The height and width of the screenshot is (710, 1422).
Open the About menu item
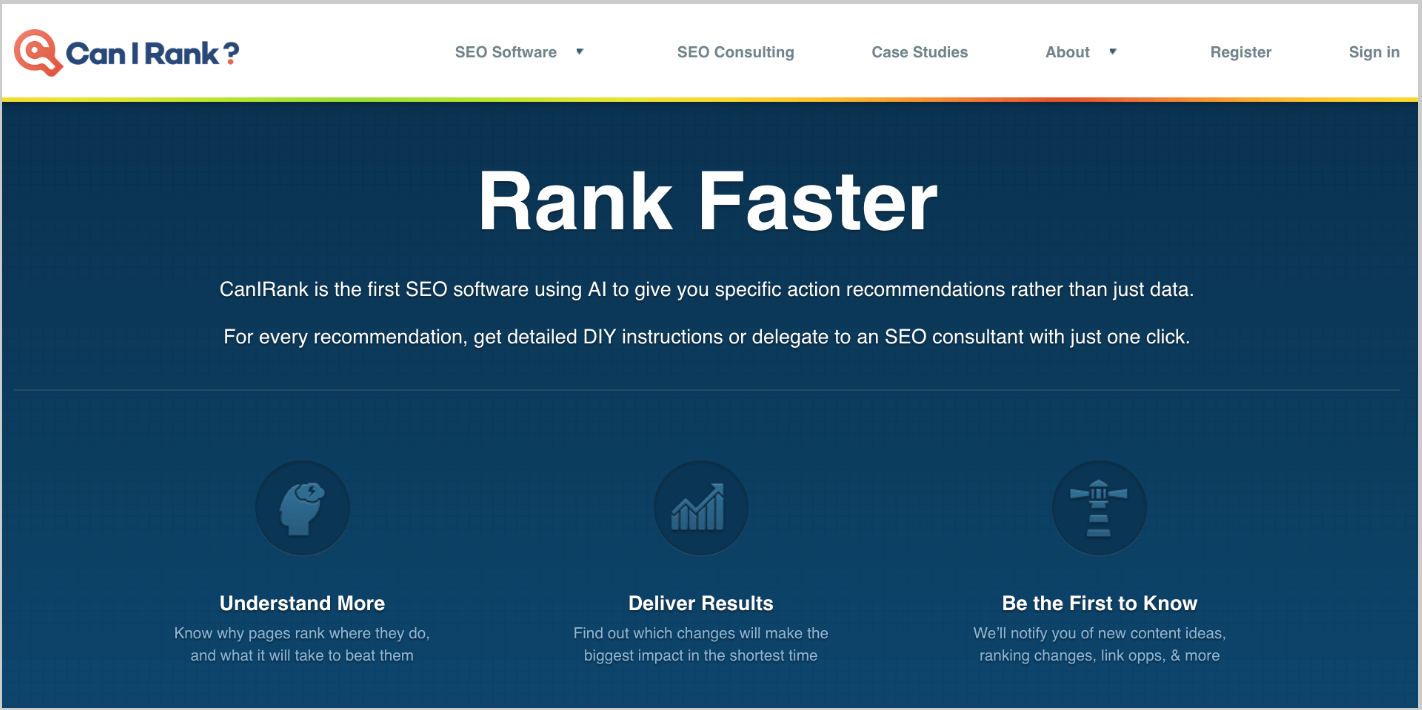(1068, 52)
